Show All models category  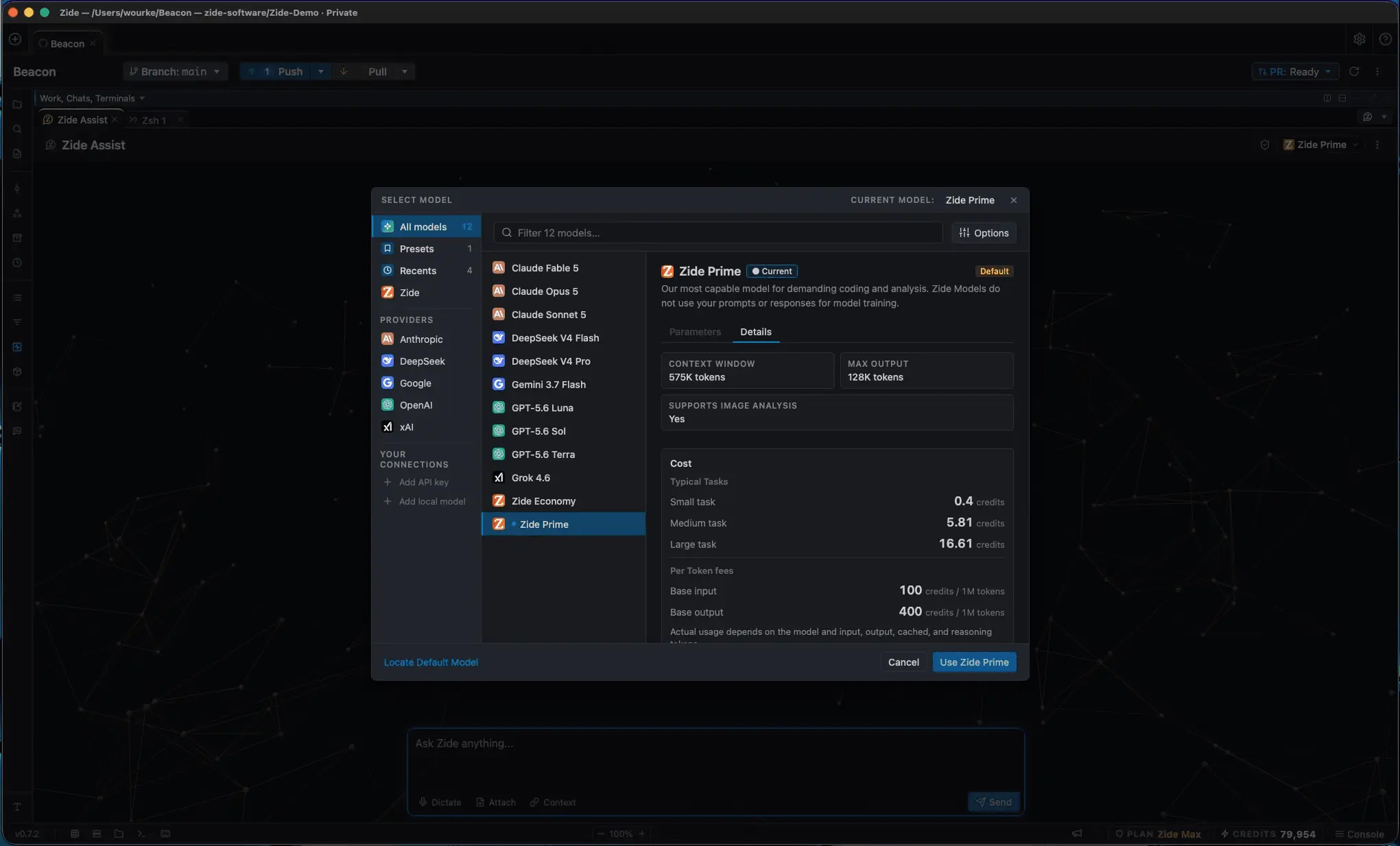coord(426,227)
